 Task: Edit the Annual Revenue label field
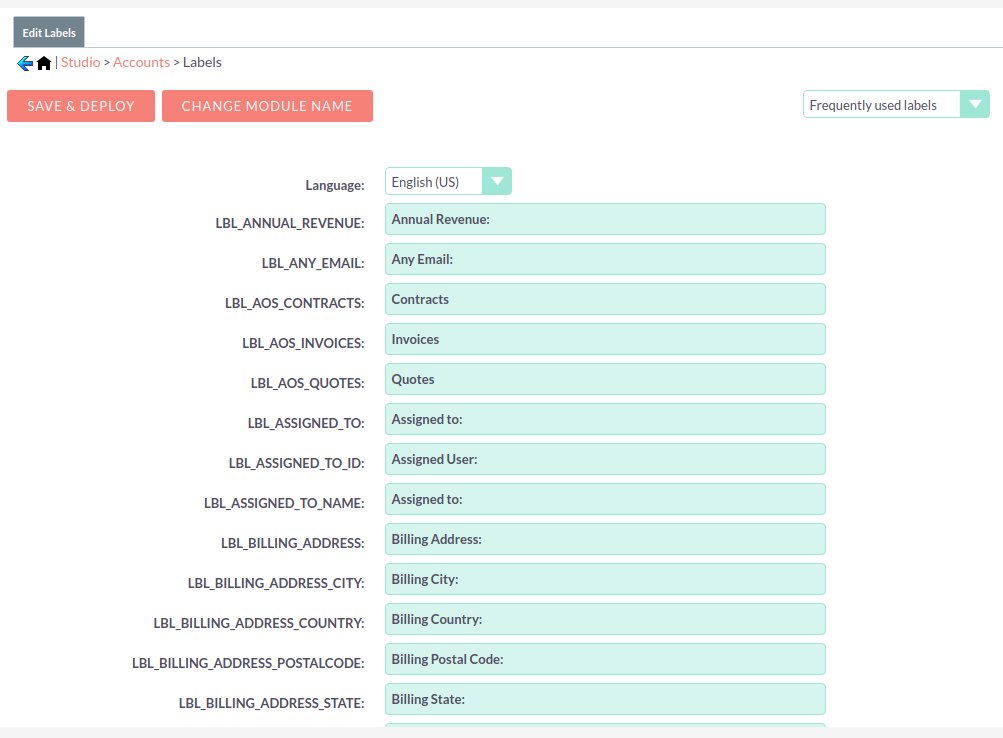coord(605,219)
